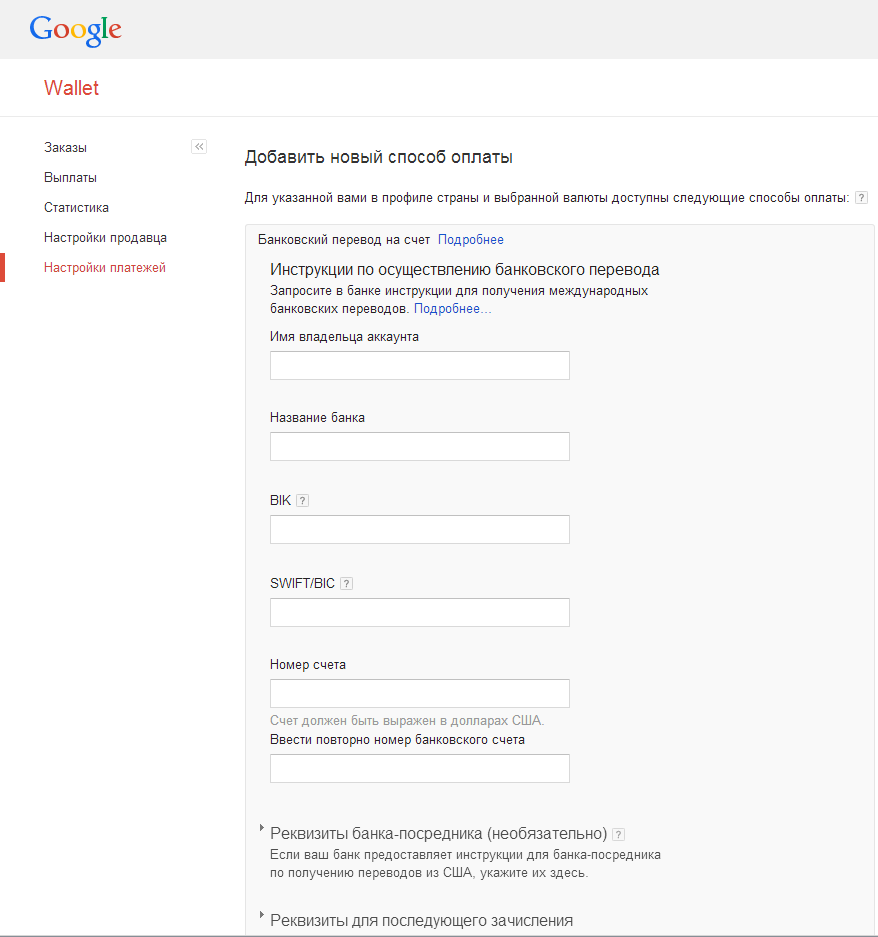Open help icon beside payment methods text

tap(861, 198)
